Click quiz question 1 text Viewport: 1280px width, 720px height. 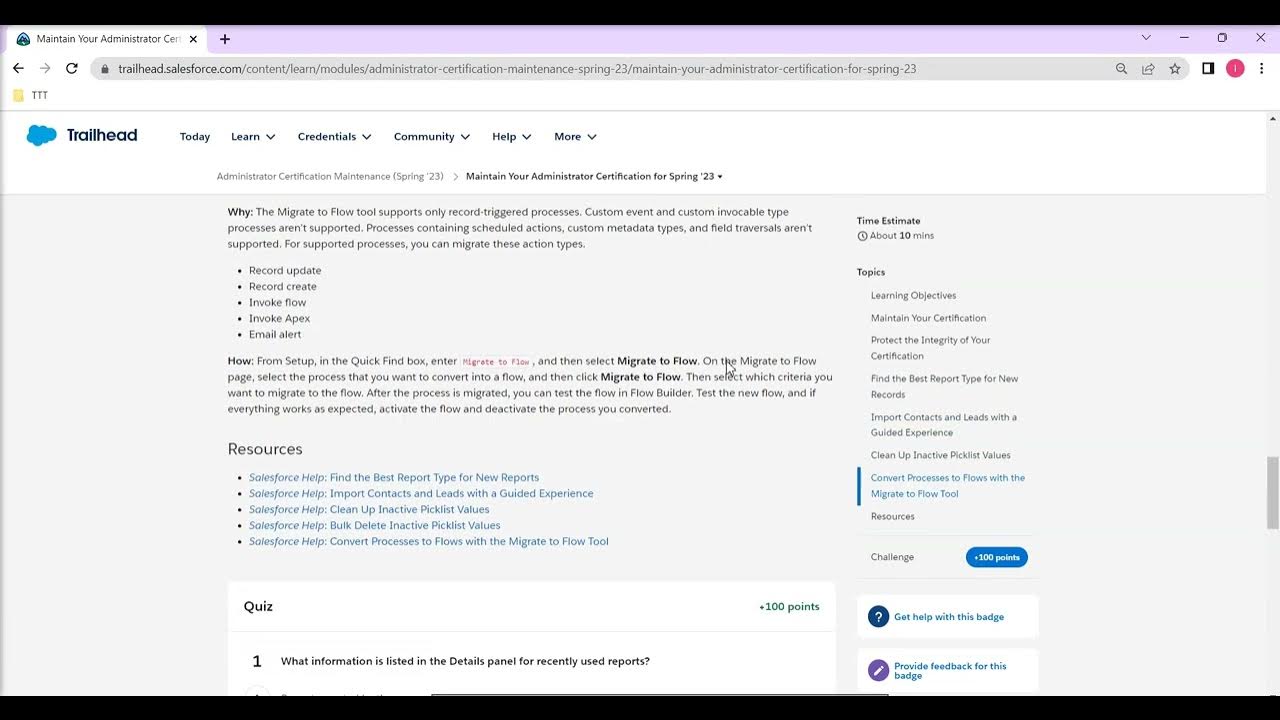point(465,662)
